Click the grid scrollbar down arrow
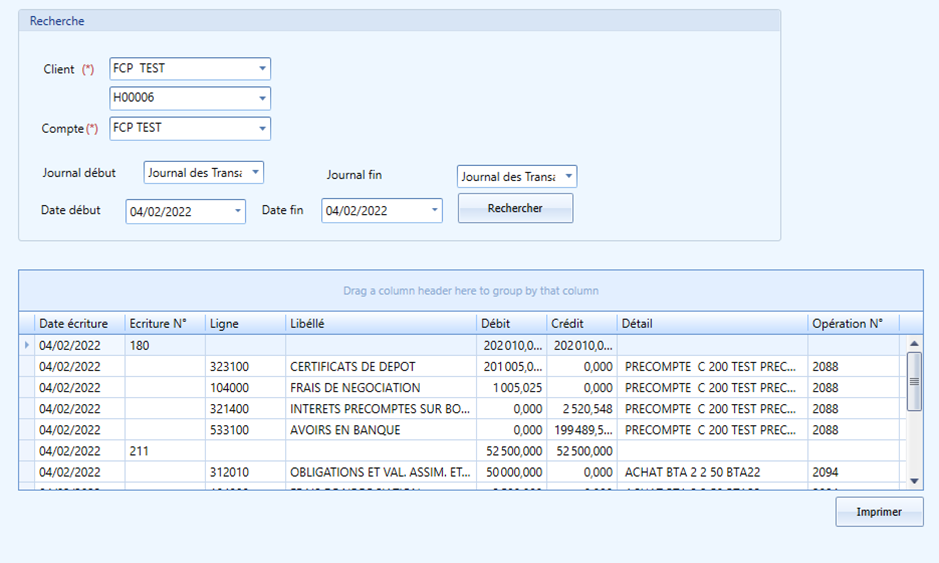 coord(914,481)
